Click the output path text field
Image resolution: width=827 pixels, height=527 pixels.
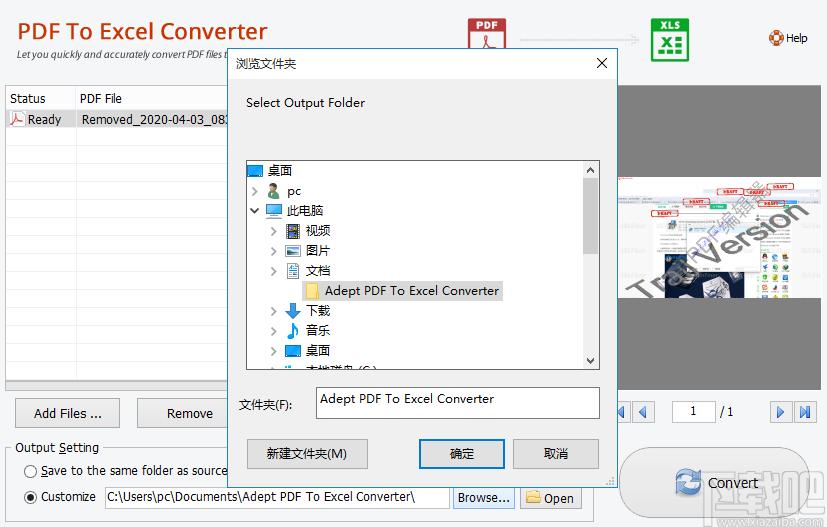(277, 497)
